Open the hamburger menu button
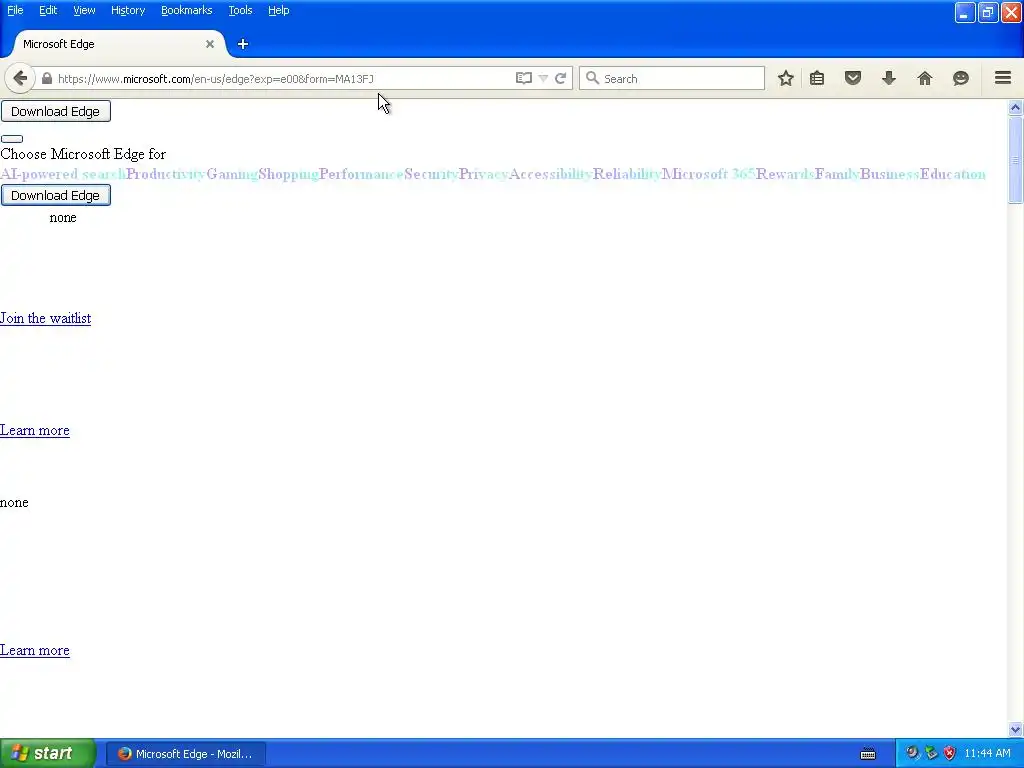Viewport: 1024px width, 768px height. click(1003, 78)
